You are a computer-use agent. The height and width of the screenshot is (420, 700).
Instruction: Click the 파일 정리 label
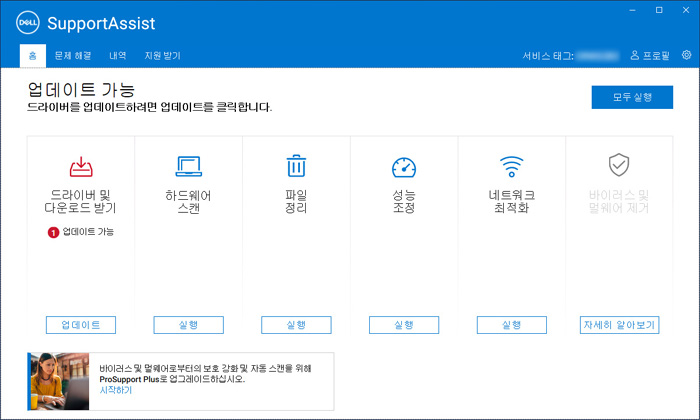coord(296,201)
